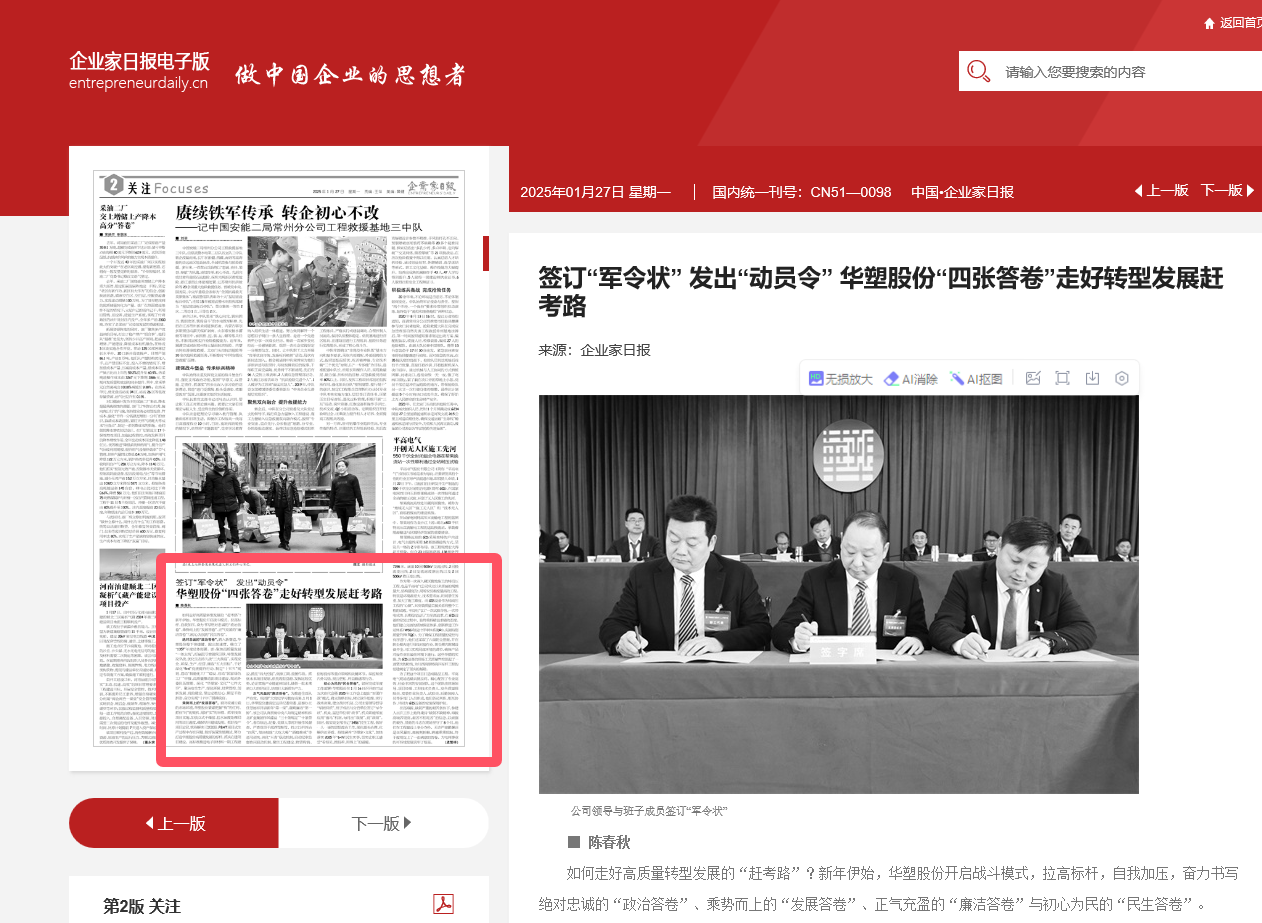Open fullscreen view from the photo toolbar
Screen dimensions: 1262x923
[1062, 378]
